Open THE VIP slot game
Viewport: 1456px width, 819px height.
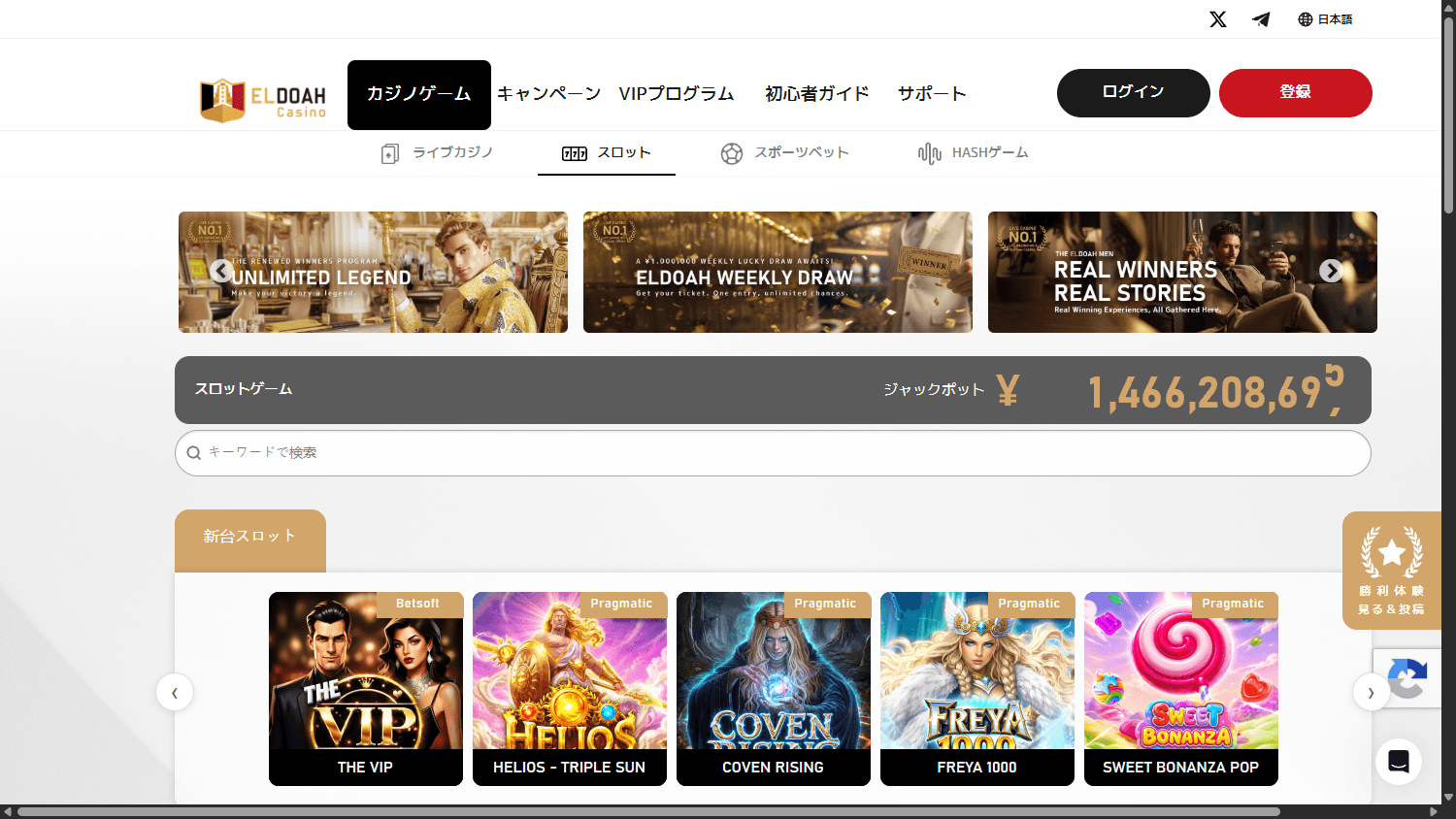point(366,689)
